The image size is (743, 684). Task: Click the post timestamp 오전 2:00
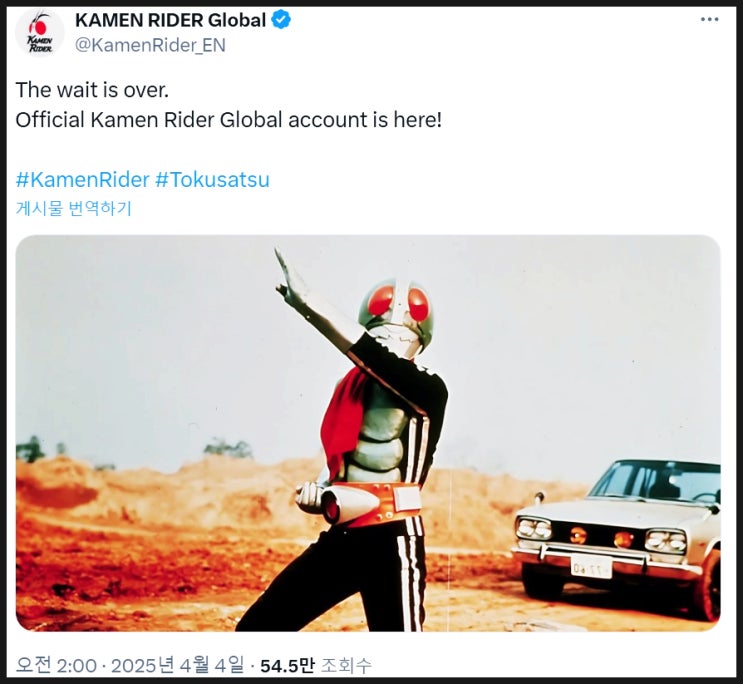coord(56,666)
